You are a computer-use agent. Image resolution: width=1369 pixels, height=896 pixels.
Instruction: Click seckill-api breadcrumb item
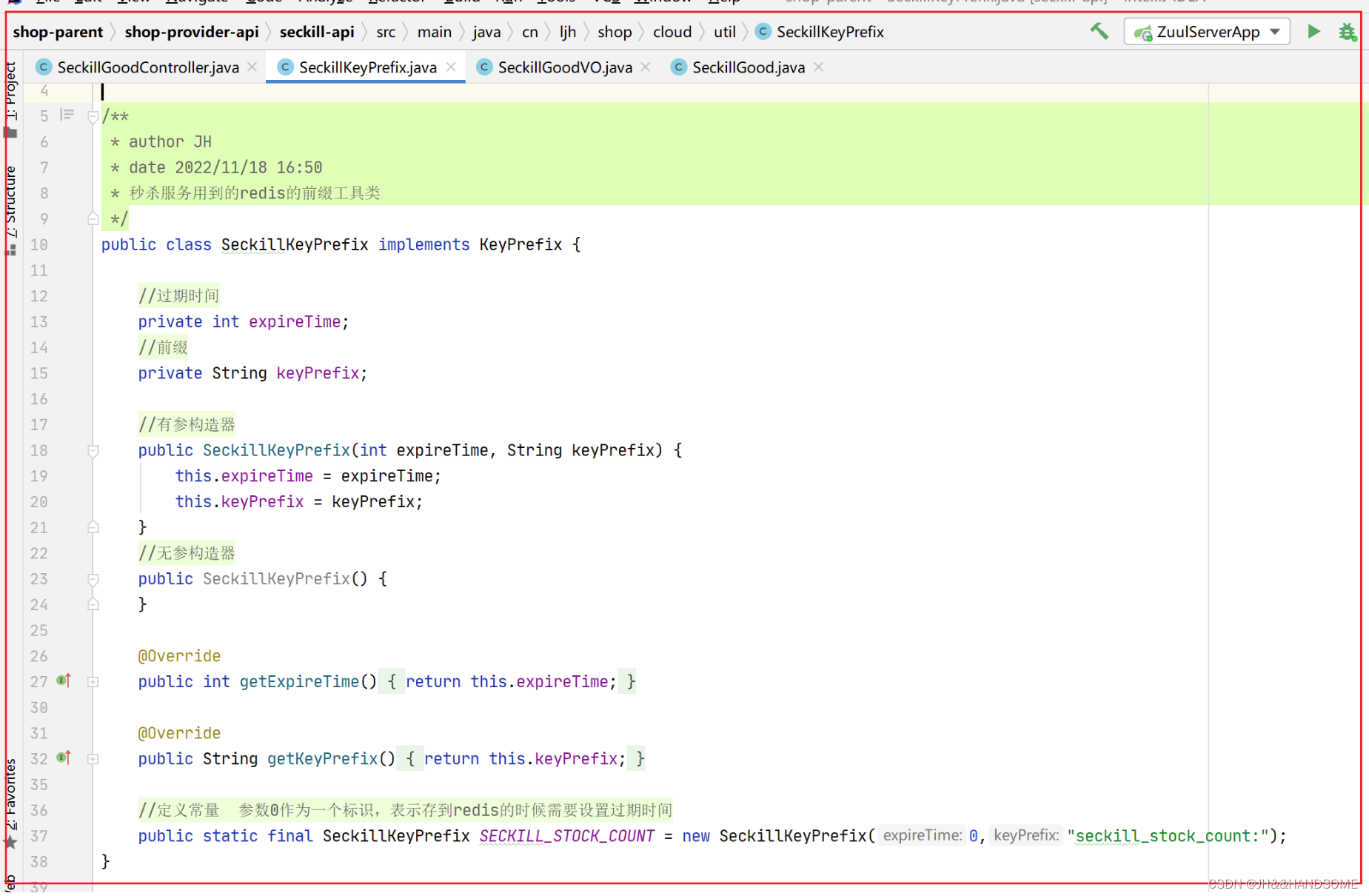click(317, 32)
